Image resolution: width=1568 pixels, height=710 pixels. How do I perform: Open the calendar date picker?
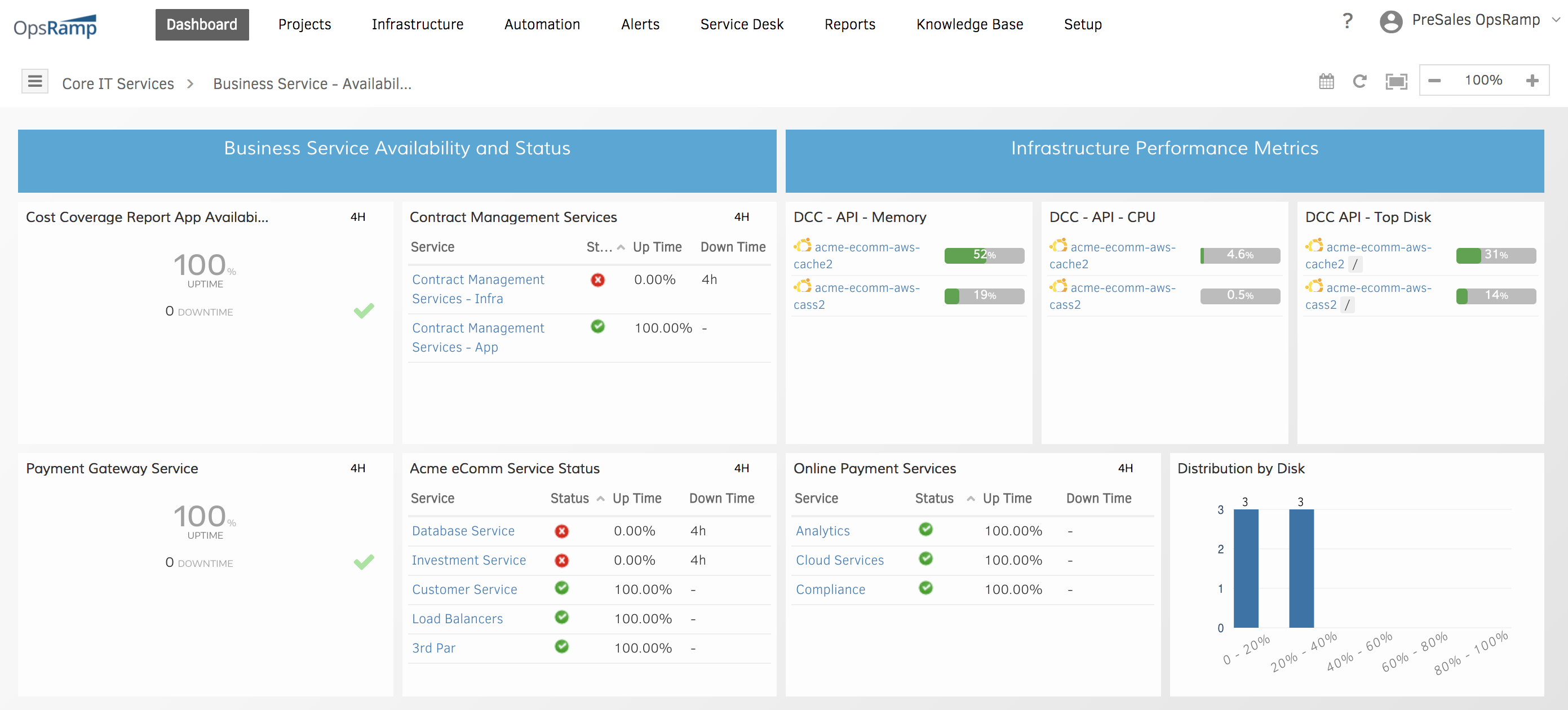coord(1327,81)
